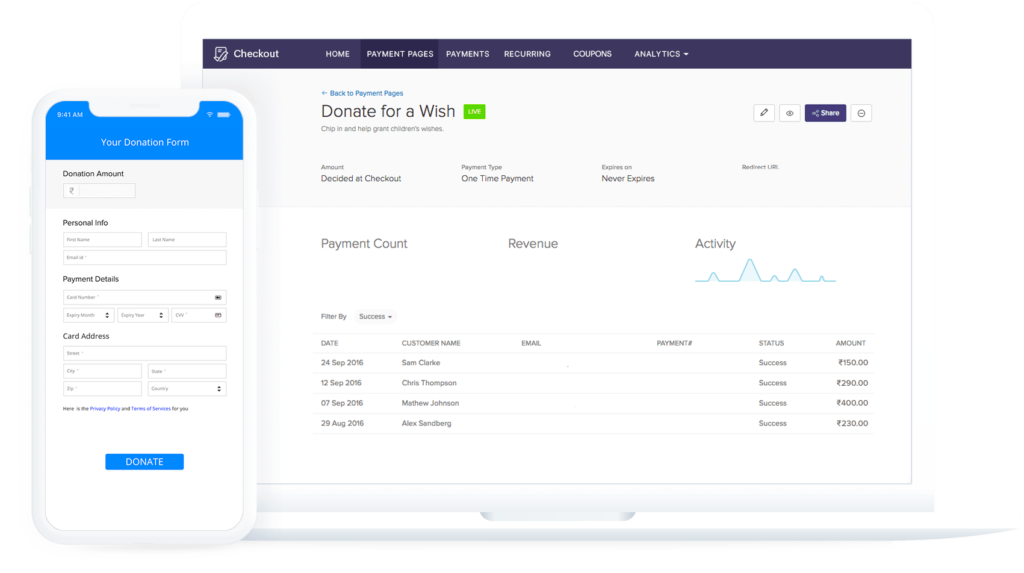Open Expiry Month selector on phone

88,315
